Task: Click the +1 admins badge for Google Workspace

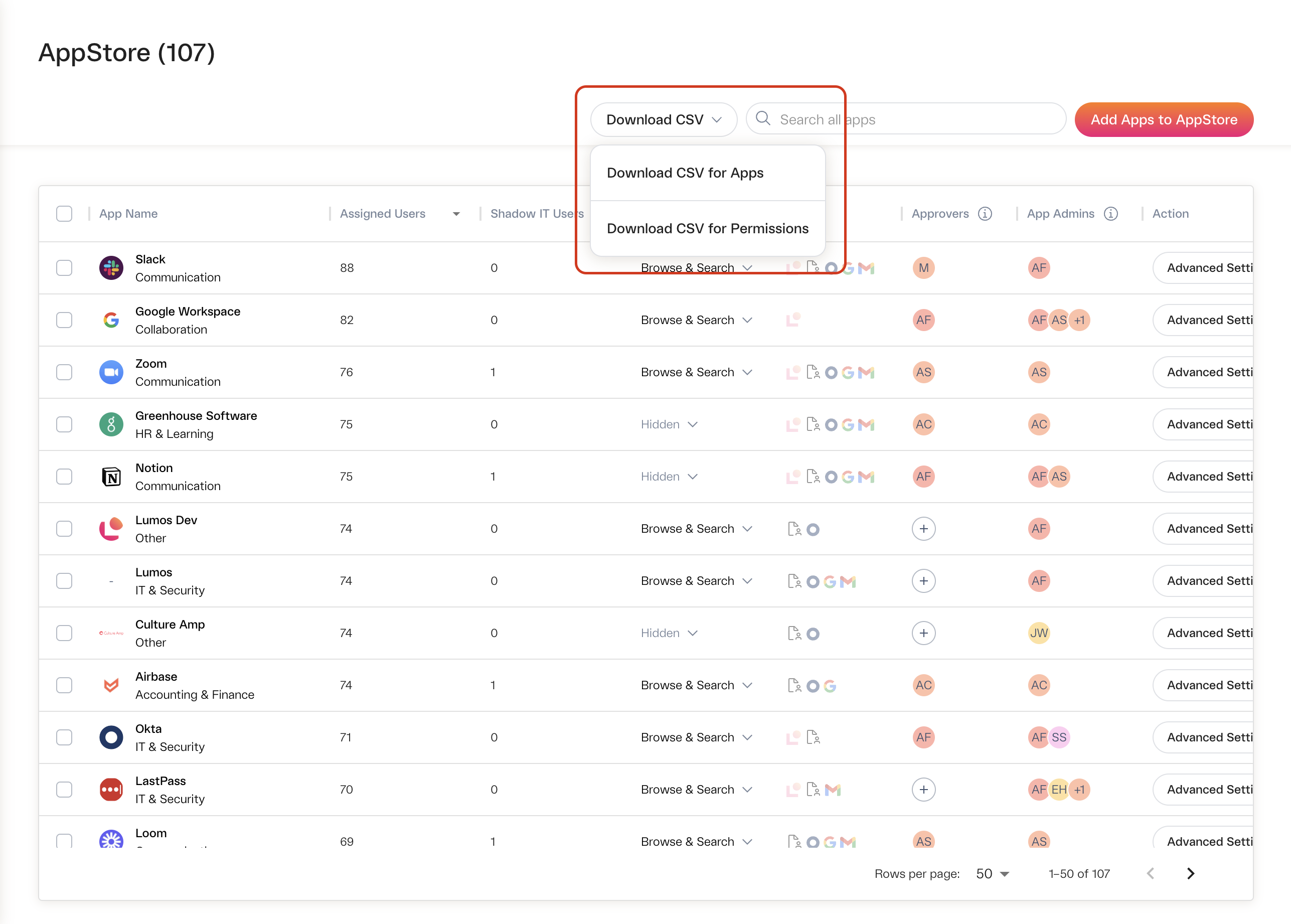Action: tap(1079, 321)
